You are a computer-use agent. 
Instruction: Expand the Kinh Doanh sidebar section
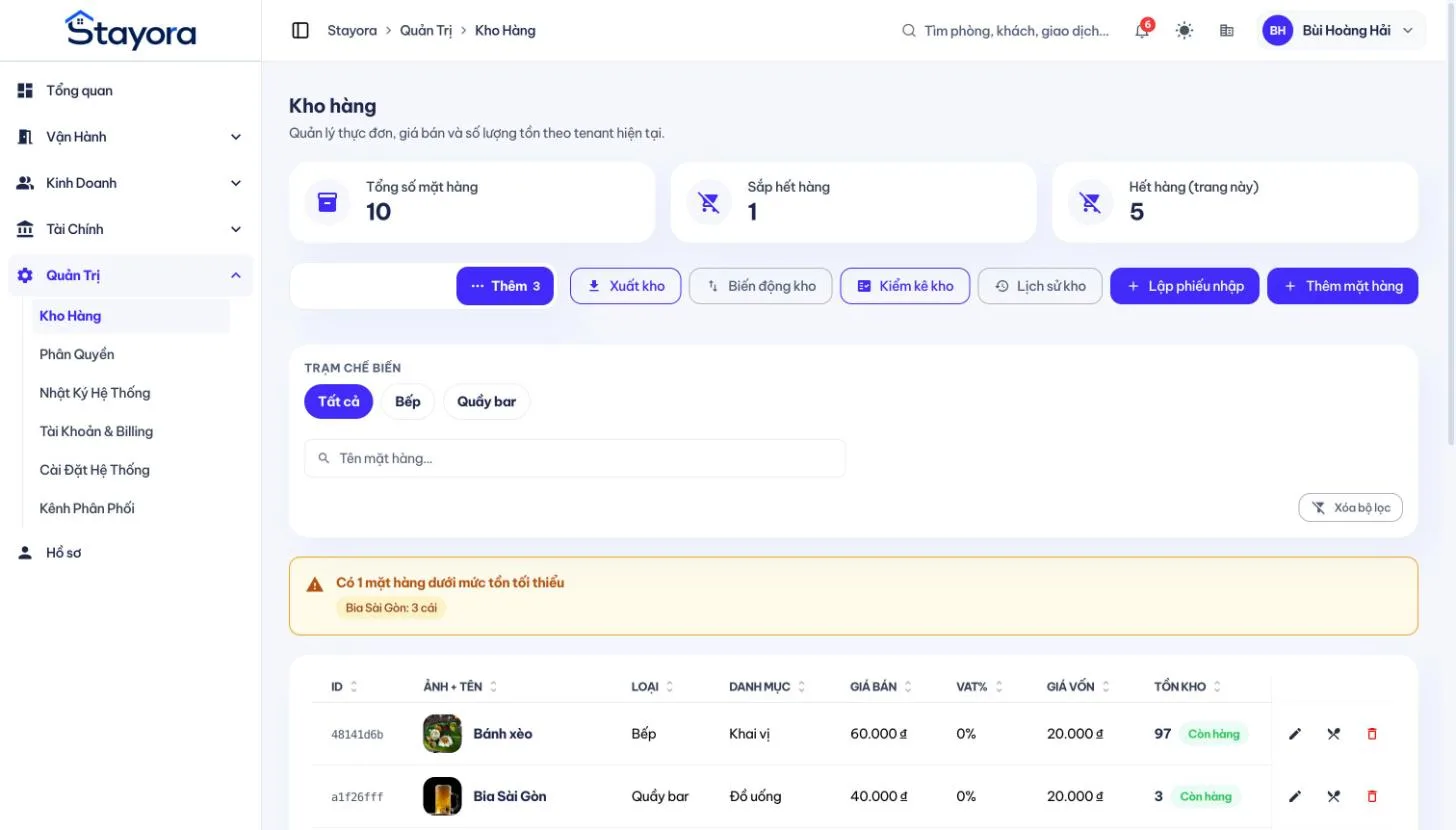[x=130, y=183]
